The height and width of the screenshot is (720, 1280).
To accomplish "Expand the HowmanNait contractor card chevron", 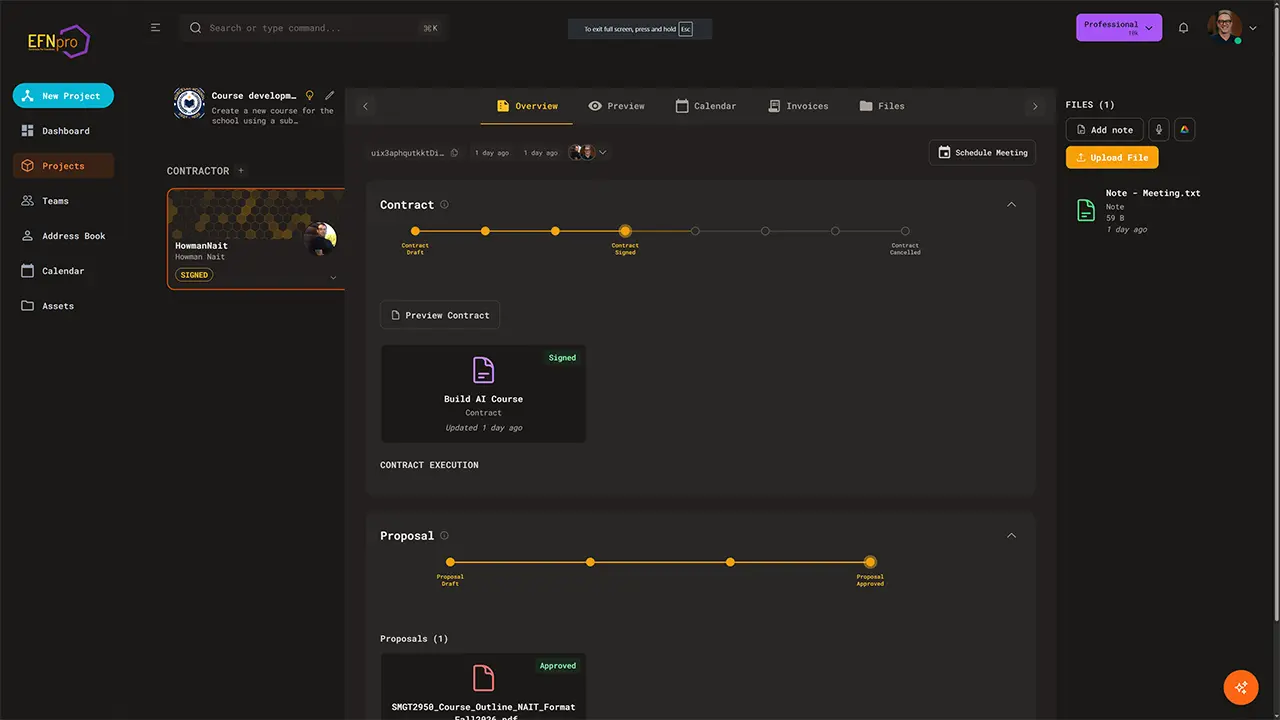I will coord(333,277).
